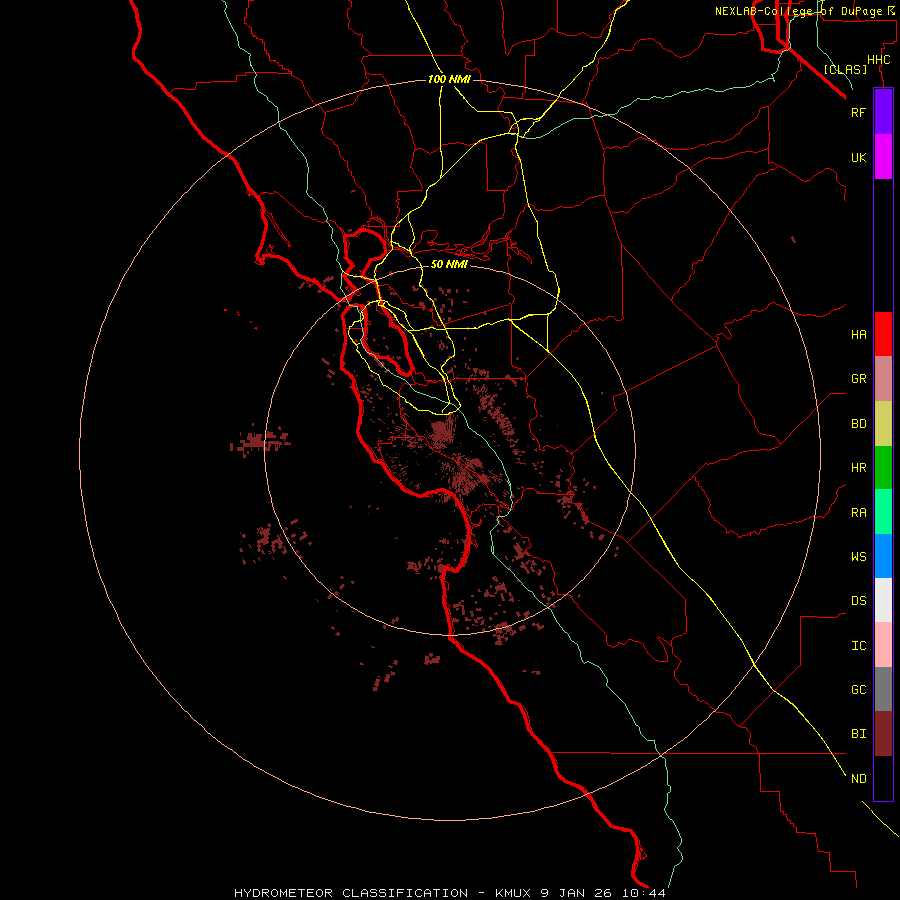This screenshot has width=900, height=900.
Task: Click the magenta UK legend color swatch
Action: point(883,157)
